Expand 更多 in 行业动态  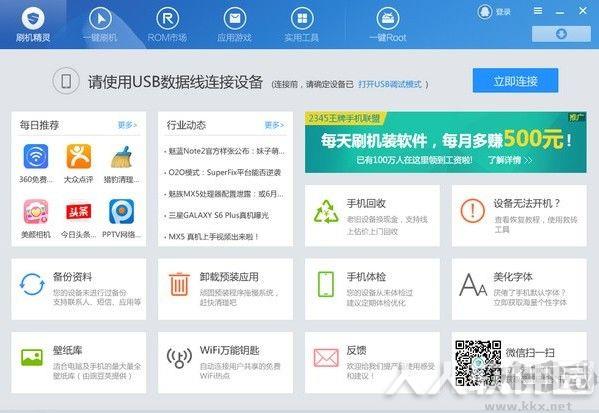274,125
